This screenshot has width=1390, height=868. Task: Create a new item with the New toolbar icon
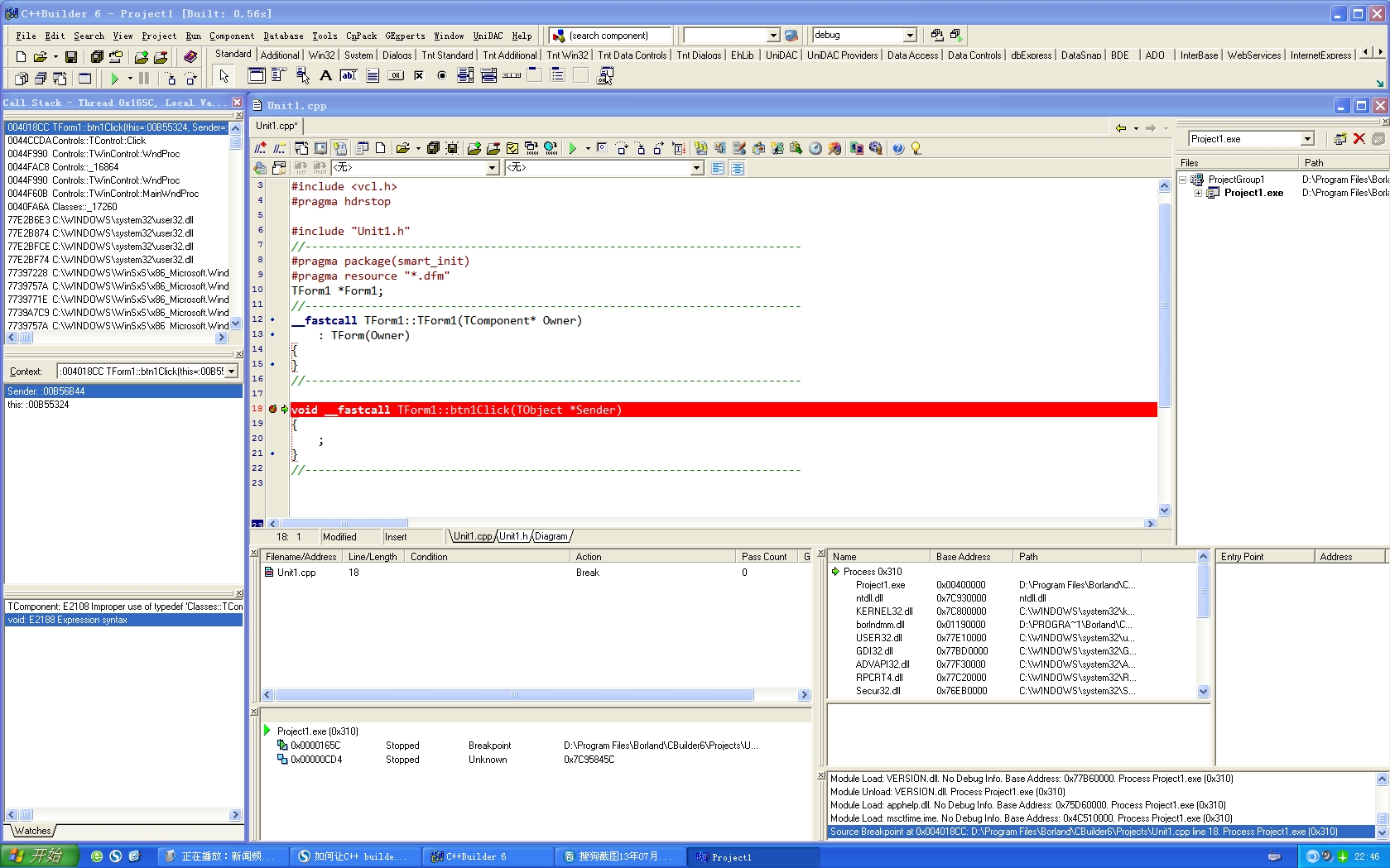pyautogui.click(x=21, y=57)
